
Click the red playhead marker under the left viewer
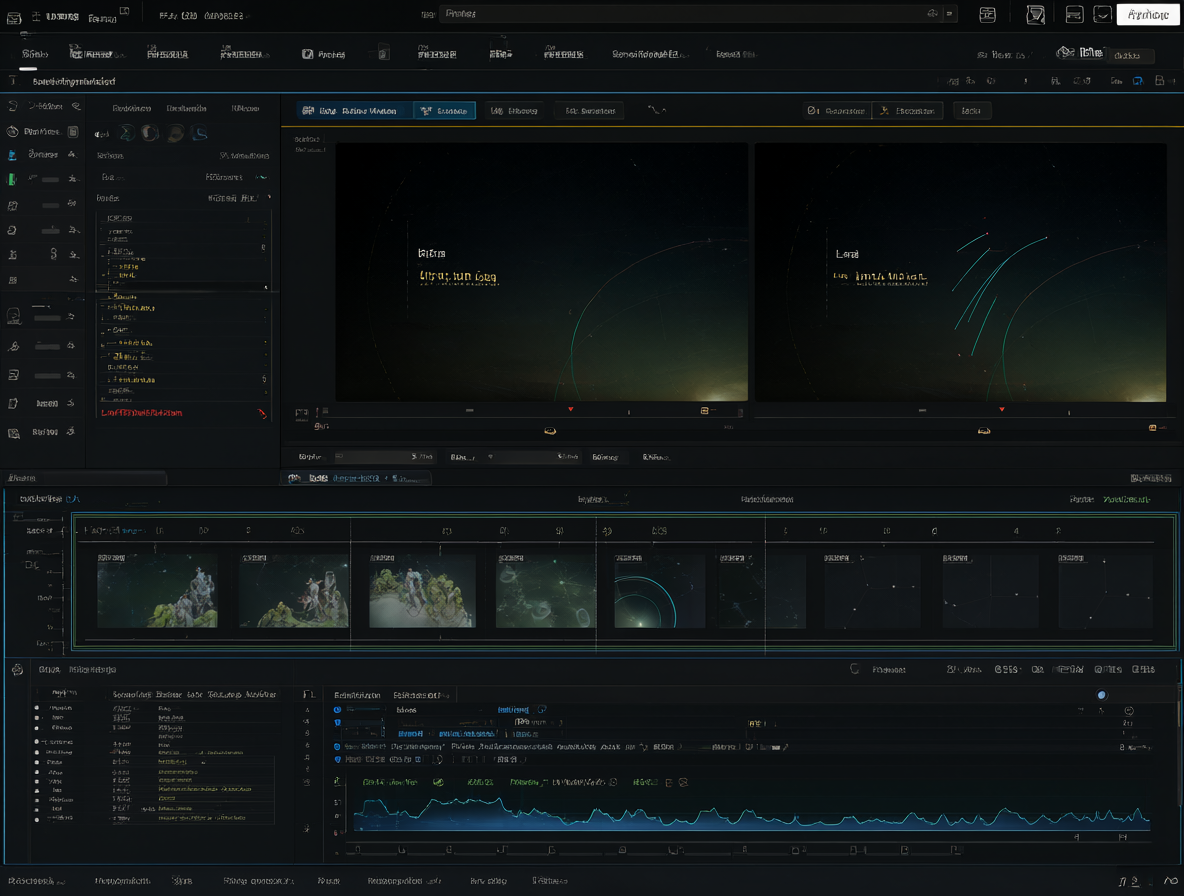(x=571, y=409)
